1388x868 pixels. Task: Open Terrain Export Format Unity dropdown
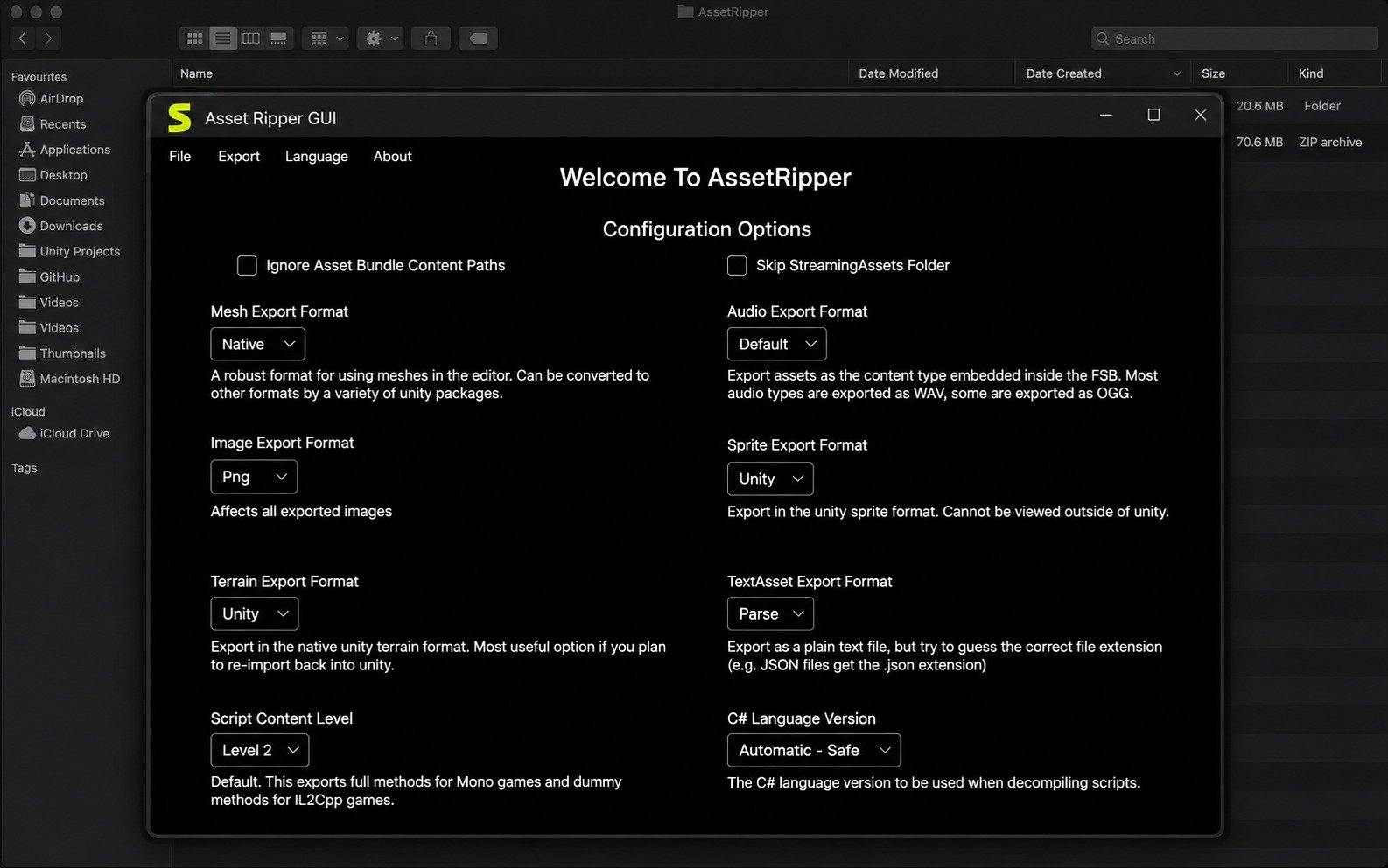click(x=255, y=613)
